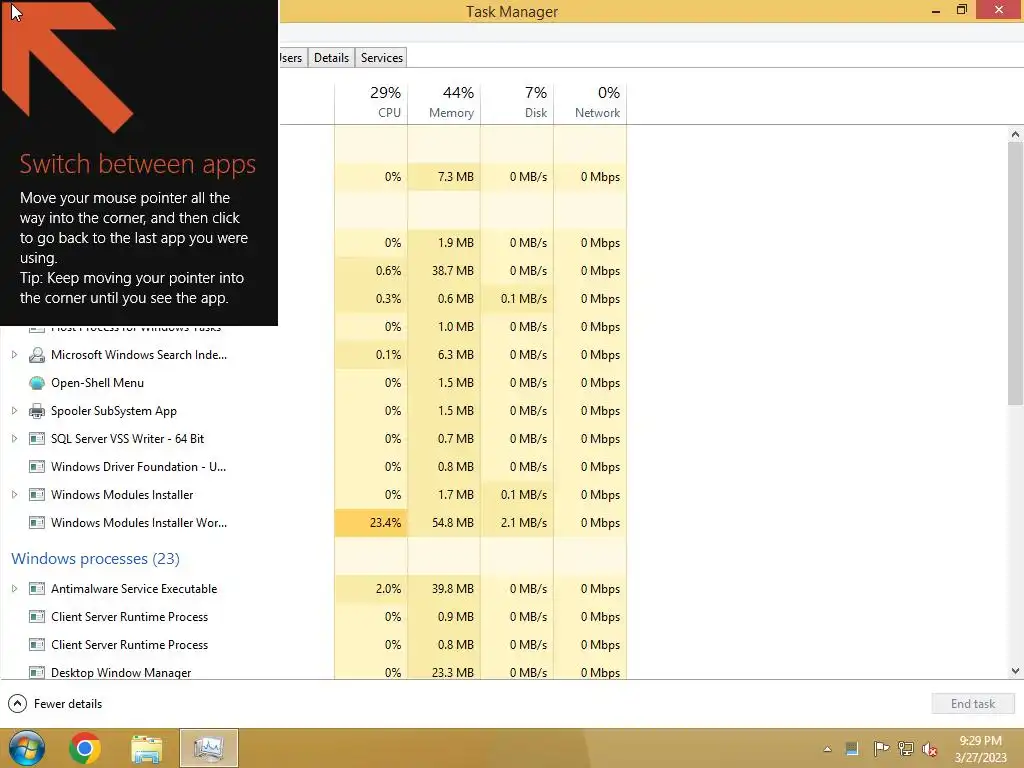Viewport: 1024px width, 768px height.
Task: Click the scrollbar down arrow
Action: pos(1015,671)
